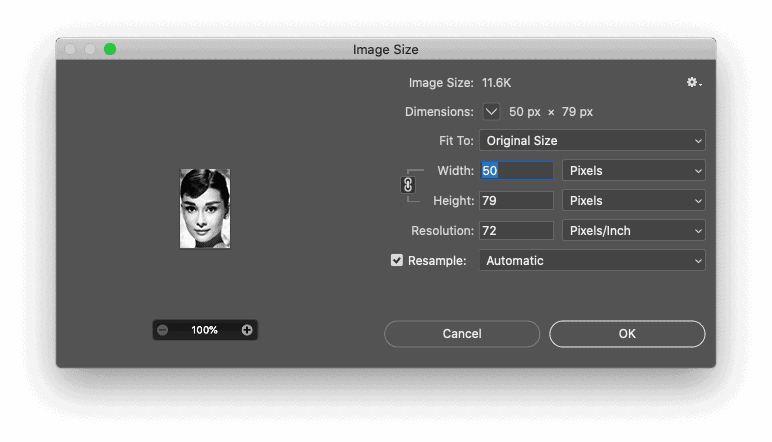Zoom out the preview with minus icon
This screenshot has height=442, width=772.
(163, 330)
